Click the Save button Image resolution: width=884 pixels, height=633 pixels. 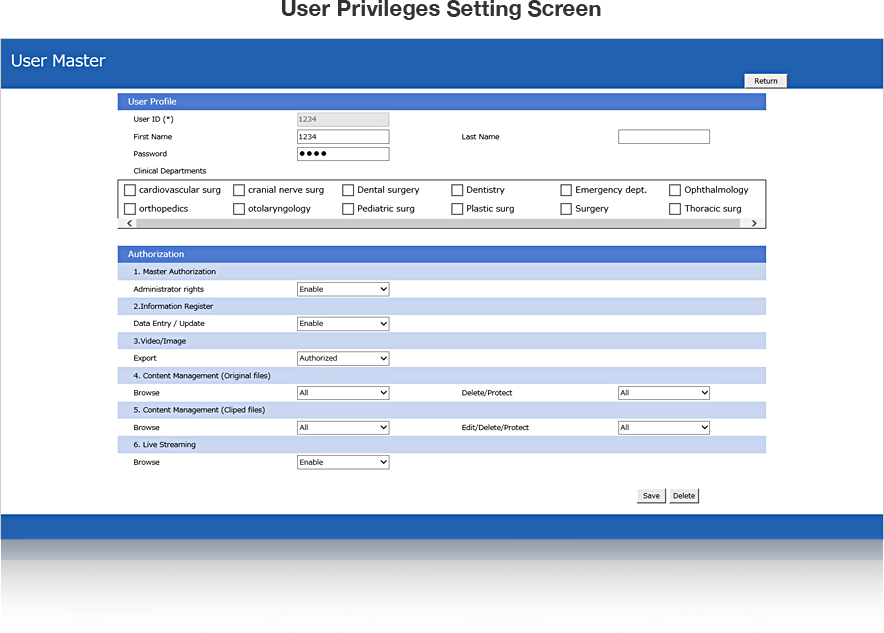tap(651, 496)
